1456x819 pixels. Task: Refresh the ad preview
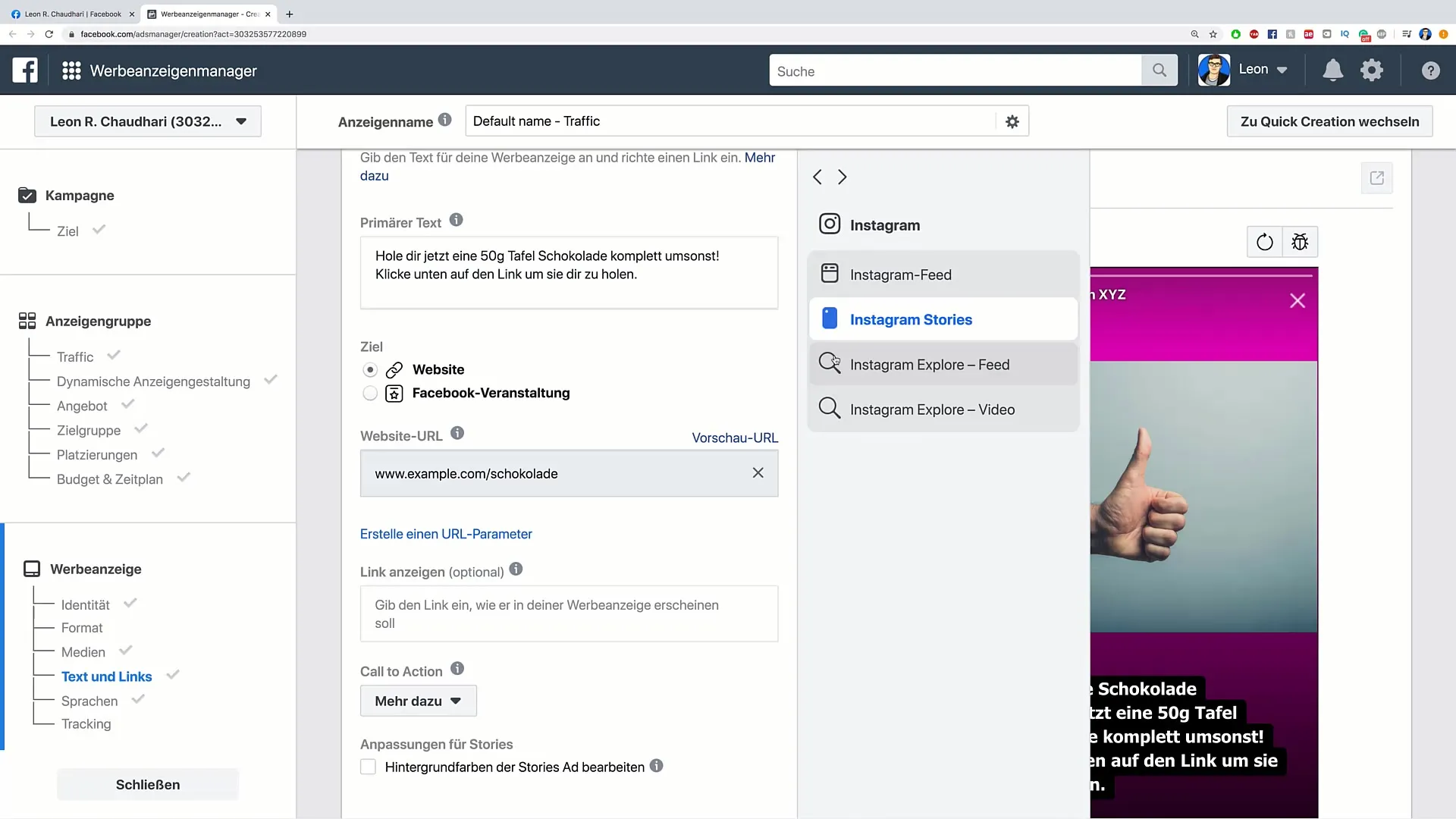(1265, 242)
